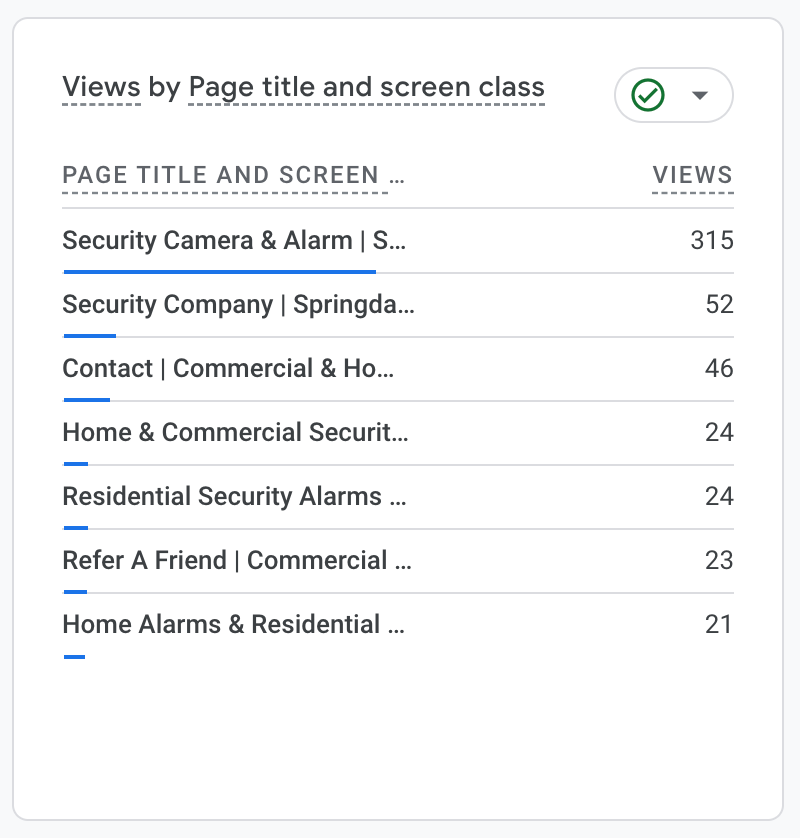This screenshot has width=800, height=838.
Task: Click the "Contact | Commercial & Ho…" row title
Action: tap(228, 368)
